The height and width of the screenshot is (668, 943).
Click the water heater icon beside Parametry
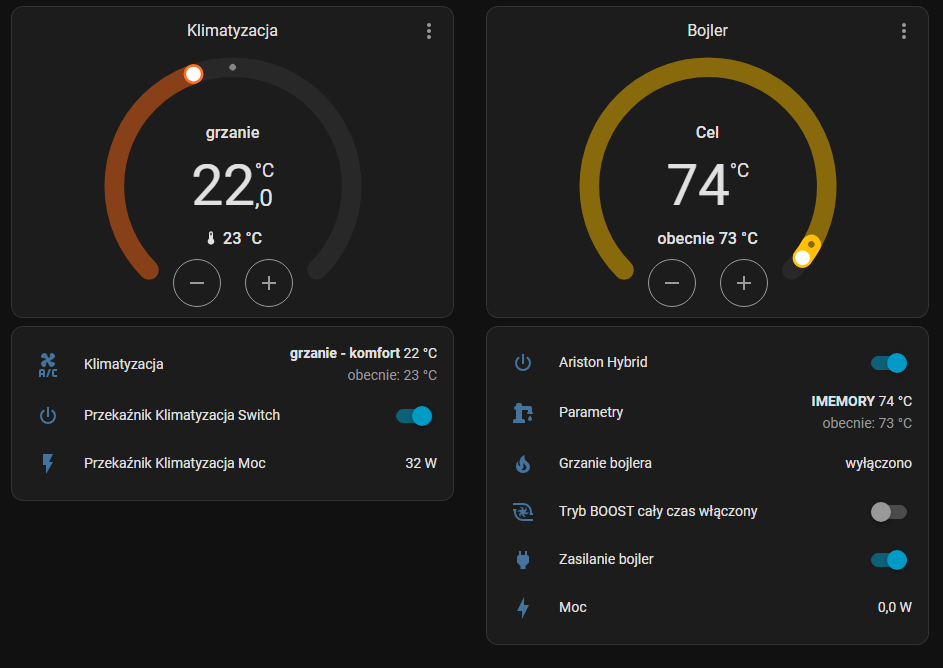click(x=523, y=412)
